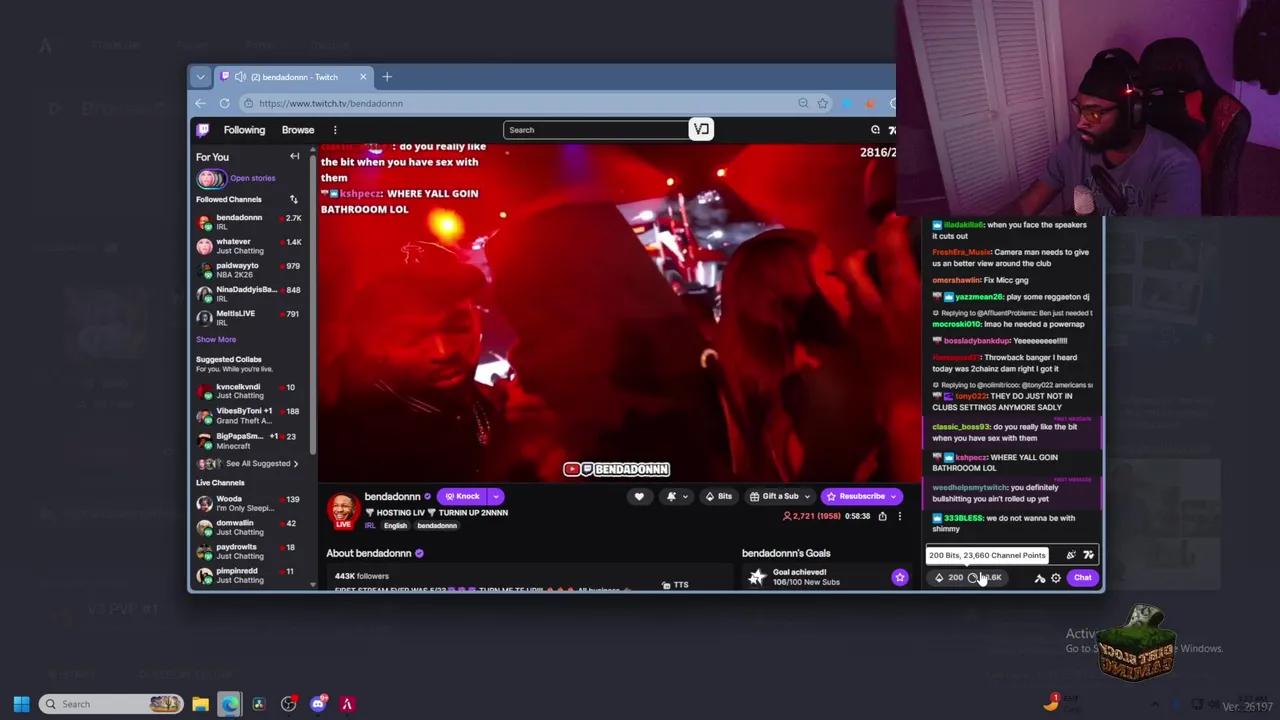Open the Bits button below the video

point(718,496)
